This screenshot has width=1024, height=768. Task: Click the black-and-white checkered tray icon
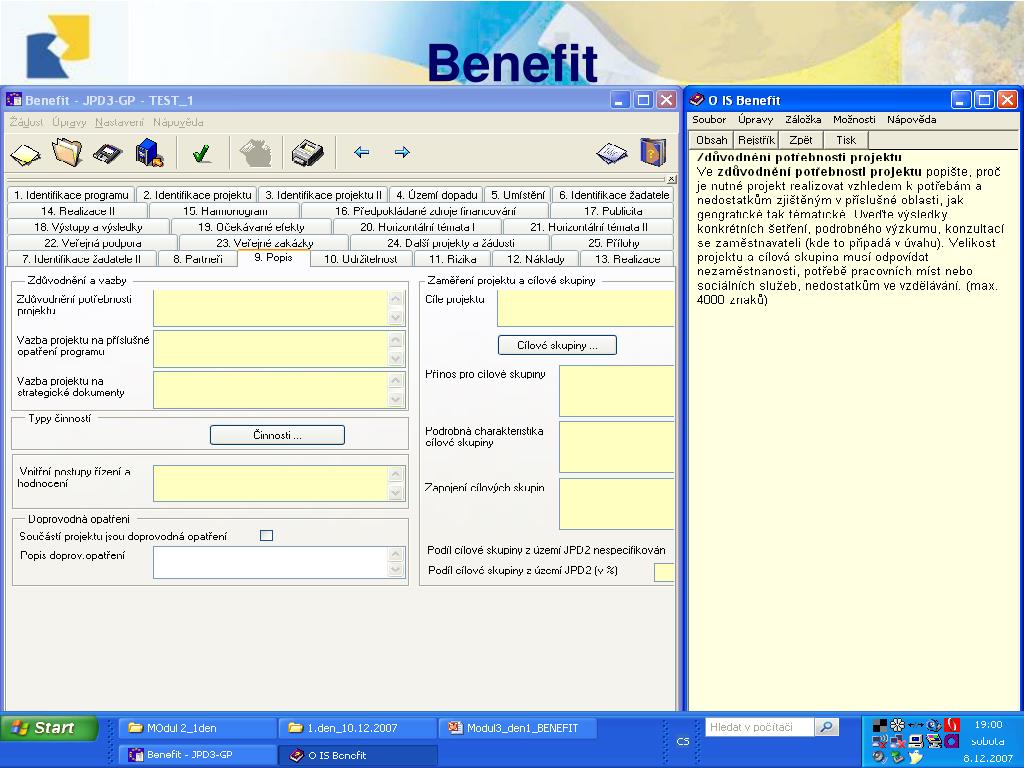(880, 725)
